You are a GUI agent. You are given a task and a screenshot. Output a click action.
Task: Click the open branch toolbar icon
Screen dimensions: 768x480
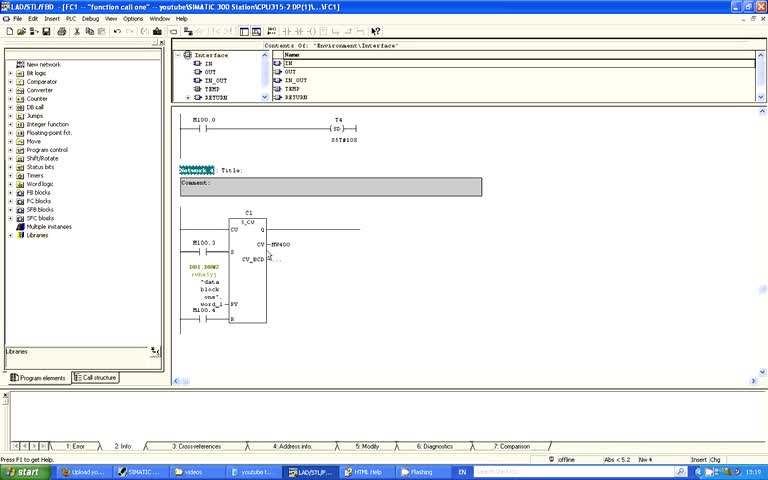tap(336, 31)
